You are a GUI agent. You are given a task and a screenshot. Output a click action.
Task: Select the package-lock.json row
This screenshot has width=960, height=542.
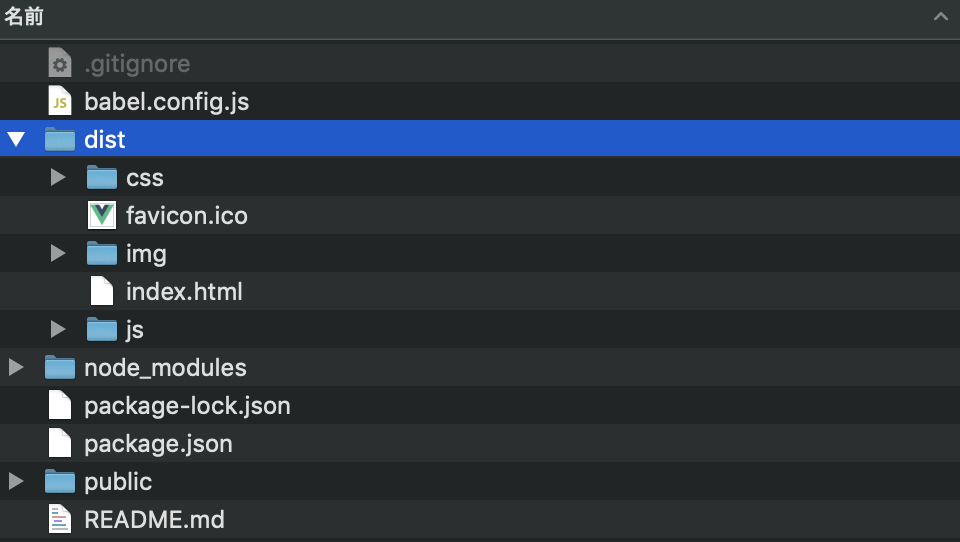click(x=480, y=405)
